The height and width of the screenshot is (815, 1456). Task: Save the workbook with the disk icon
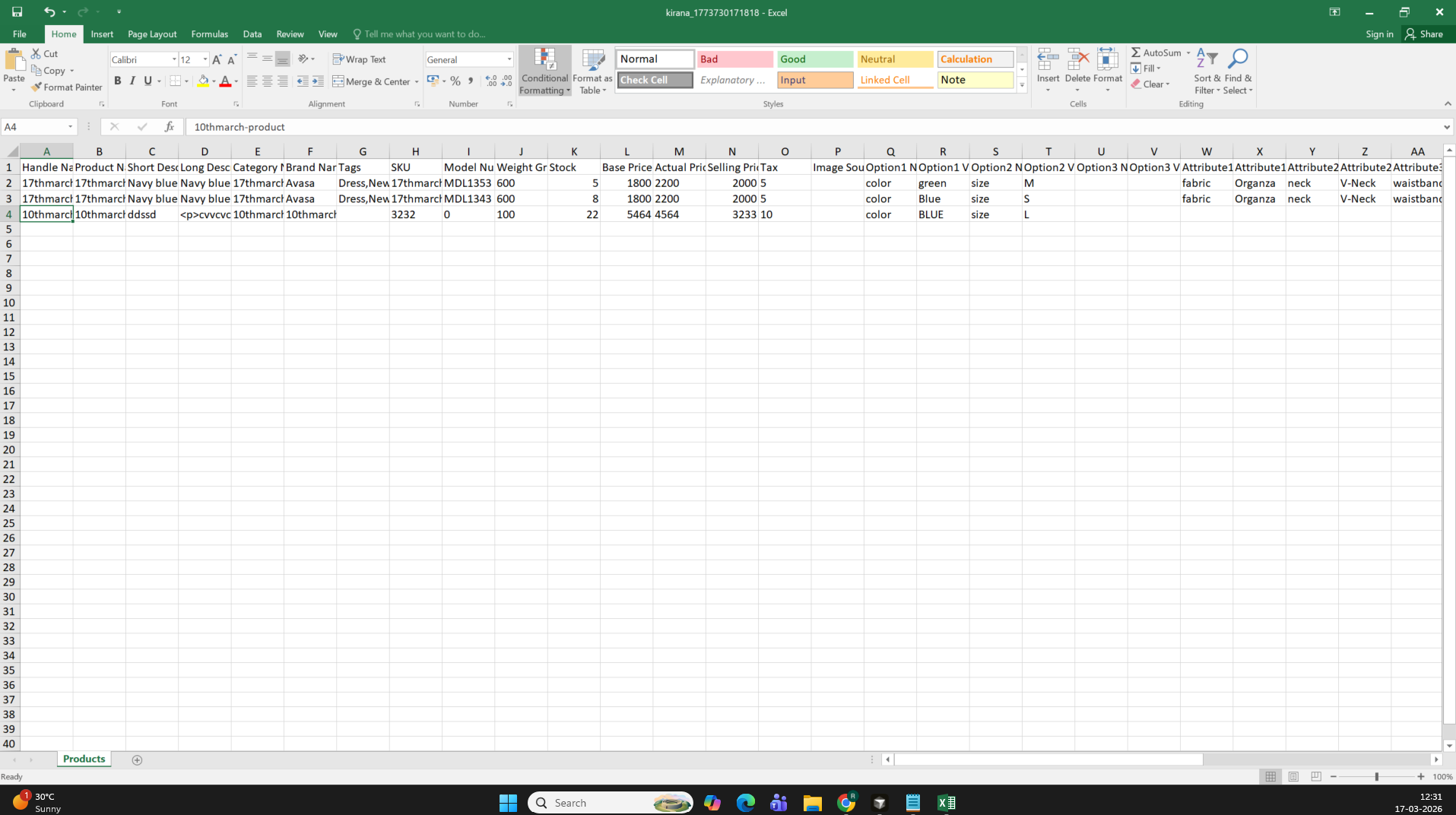point(17,11)
